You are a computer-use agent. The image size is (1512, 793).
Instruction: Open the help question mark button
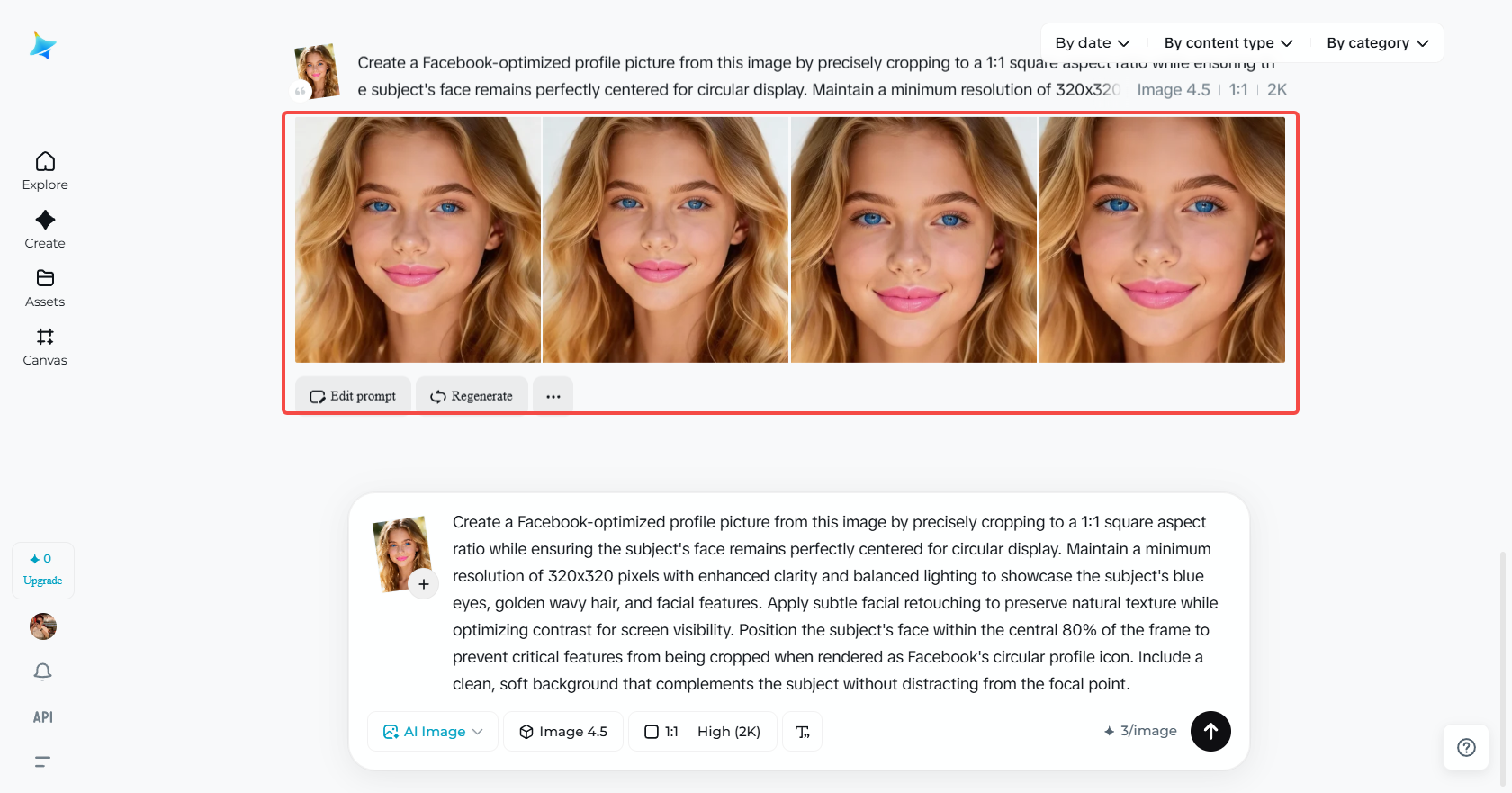click(1466, 747)
